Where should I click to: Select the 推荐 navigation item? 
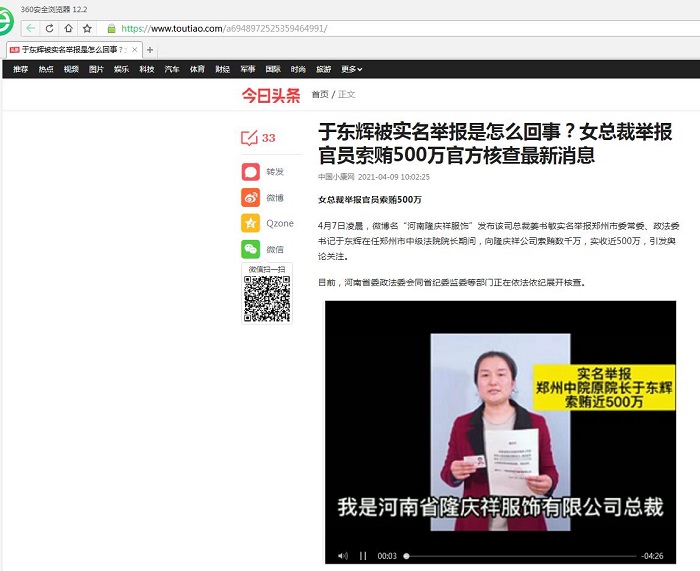click(x=20, y=69)
